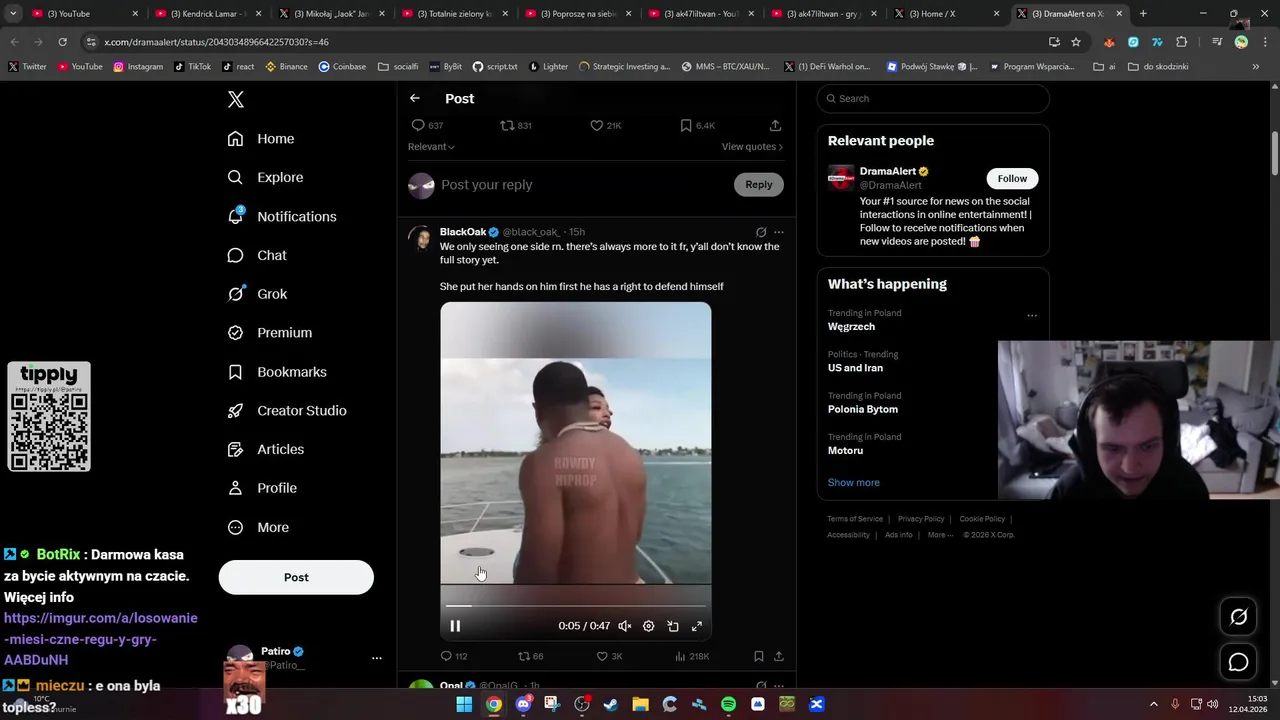Enter fullscreen on the video
Screen dimensions: 1280x720
(x=697, y=626)
